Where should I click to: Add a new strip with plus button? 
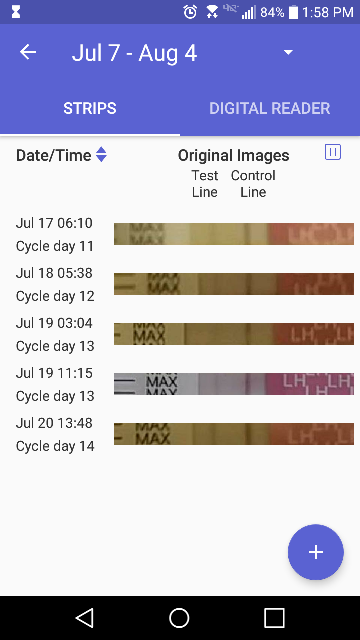[316, 552]
